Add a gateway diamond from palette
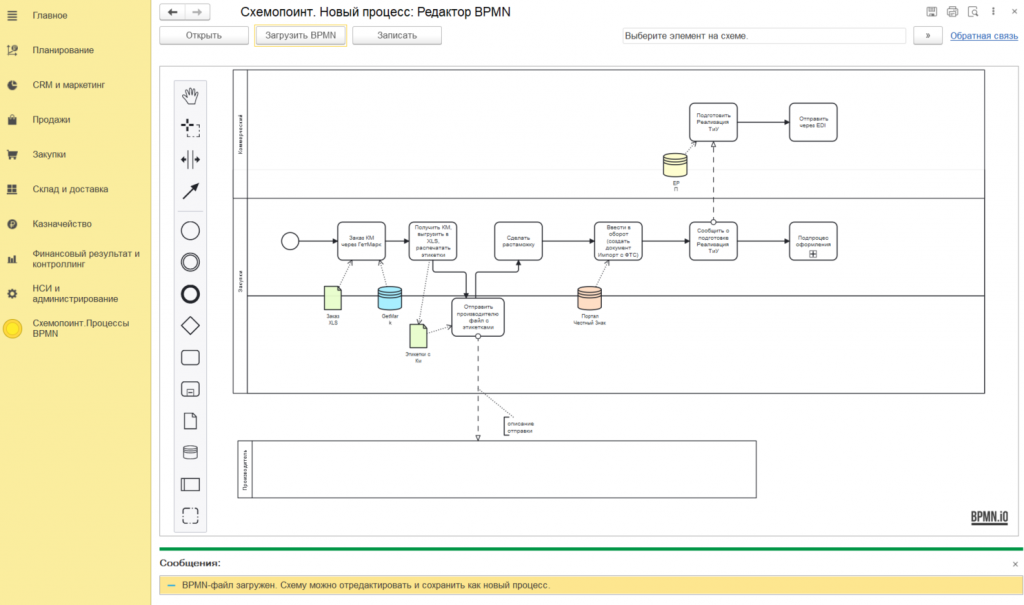Image resolution: width=1024 pixels, height=605 pixels. pos(190,325)
